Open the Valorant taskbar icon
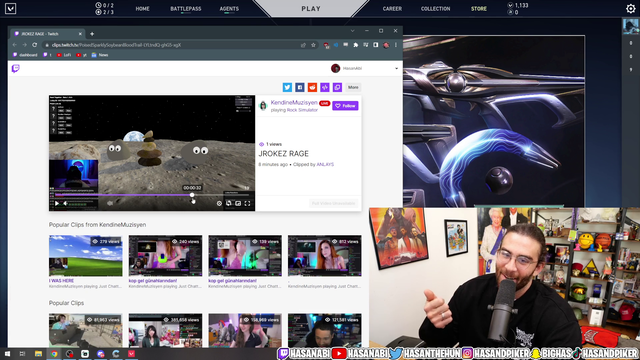The image size is (640, 360). pos(131,354)
